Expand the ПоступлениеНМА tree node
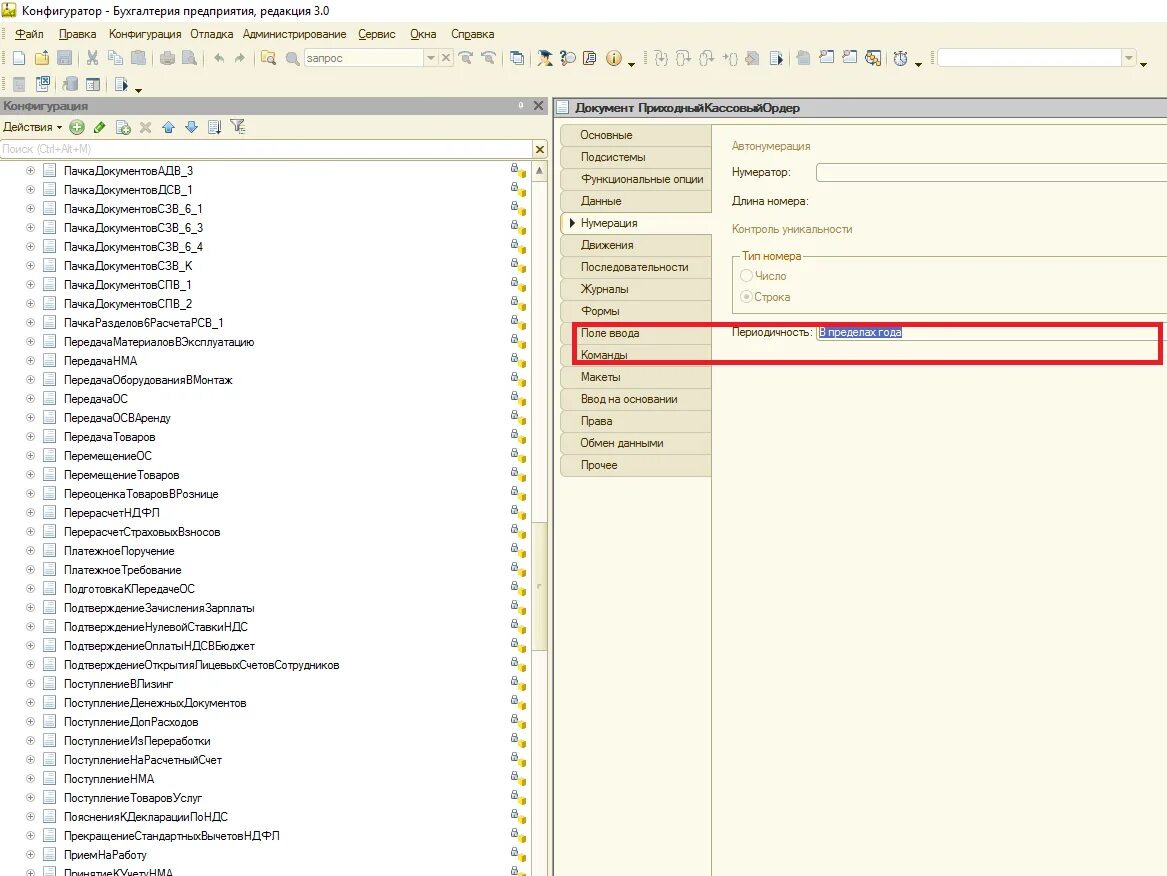1167x876 pixels. click(31, 779)
